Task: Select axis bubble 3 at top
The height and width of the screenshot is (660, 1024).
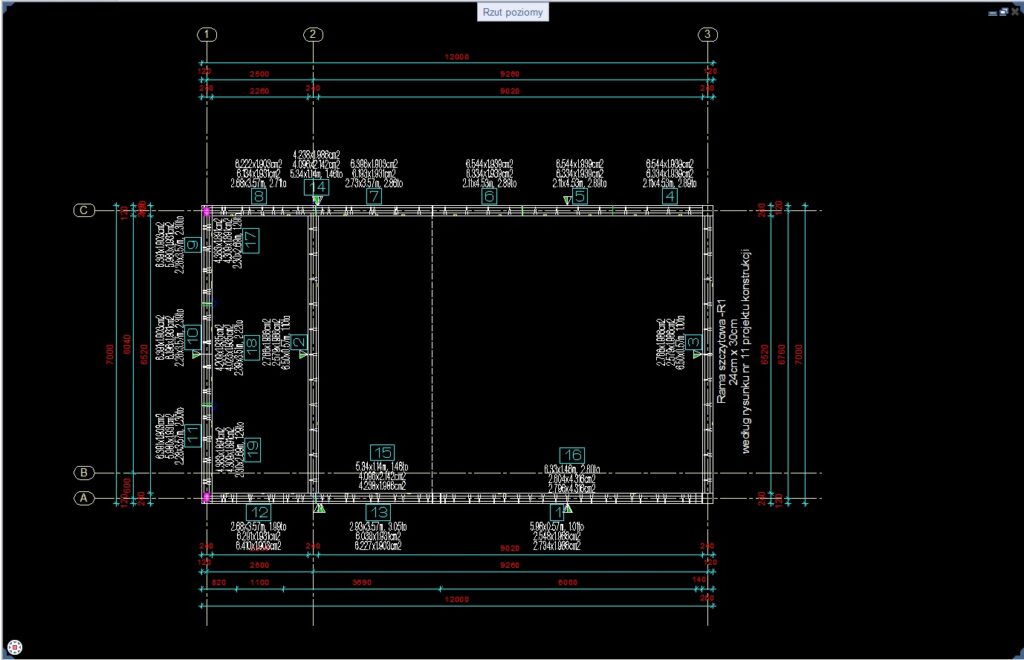Action: 708,35
